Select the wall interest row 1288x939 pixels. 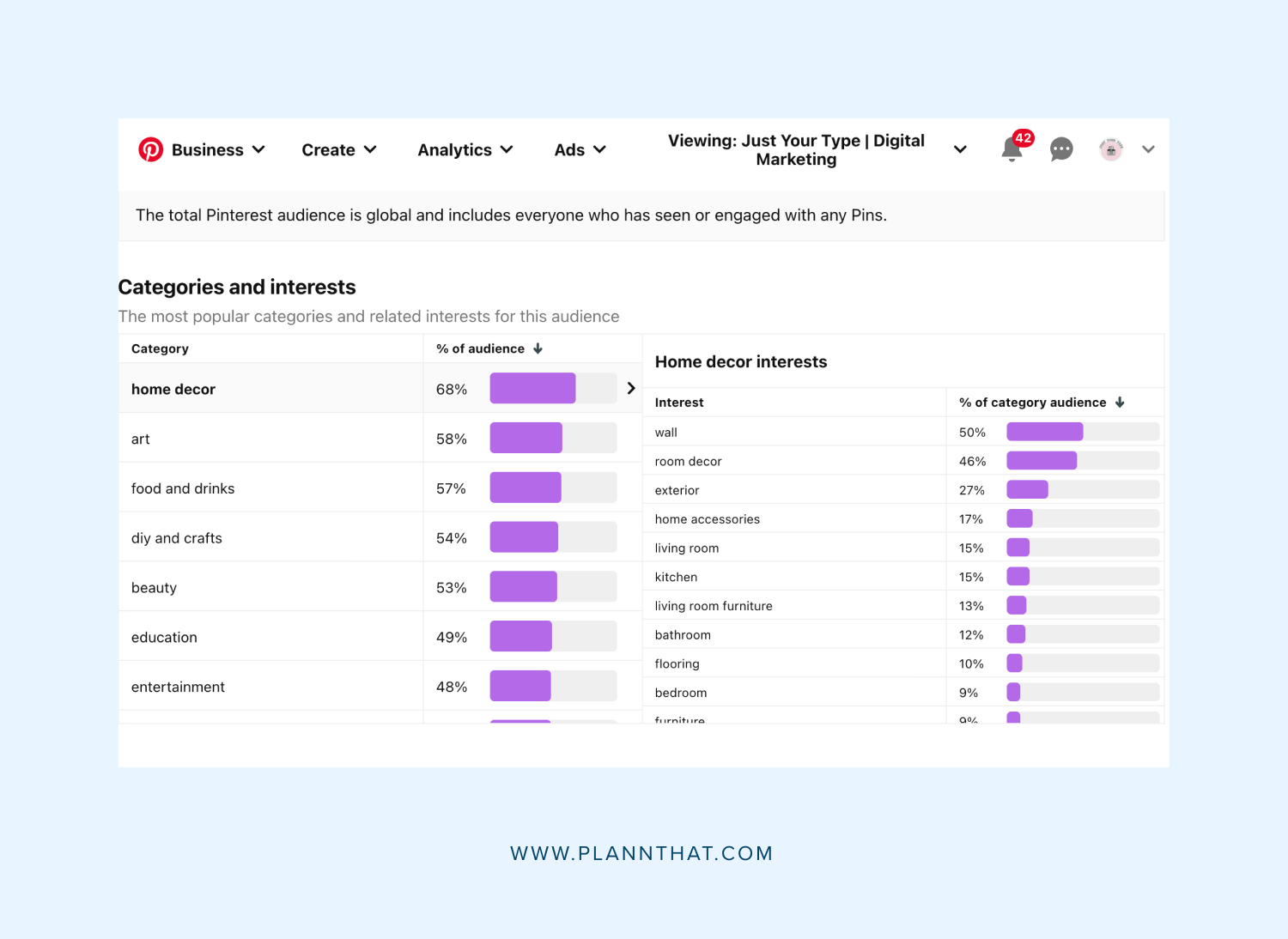[x=773, y=432]
